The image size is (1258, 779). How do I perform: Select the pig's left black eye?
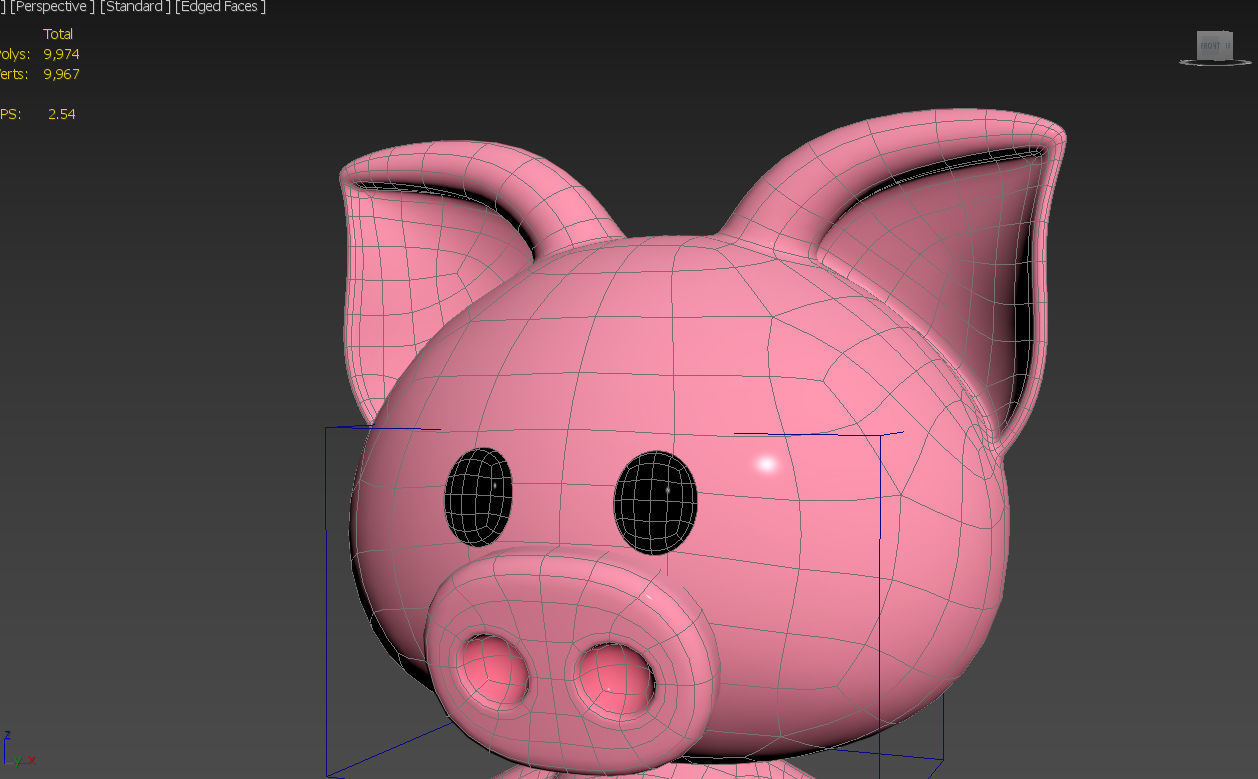pos(478,496)
